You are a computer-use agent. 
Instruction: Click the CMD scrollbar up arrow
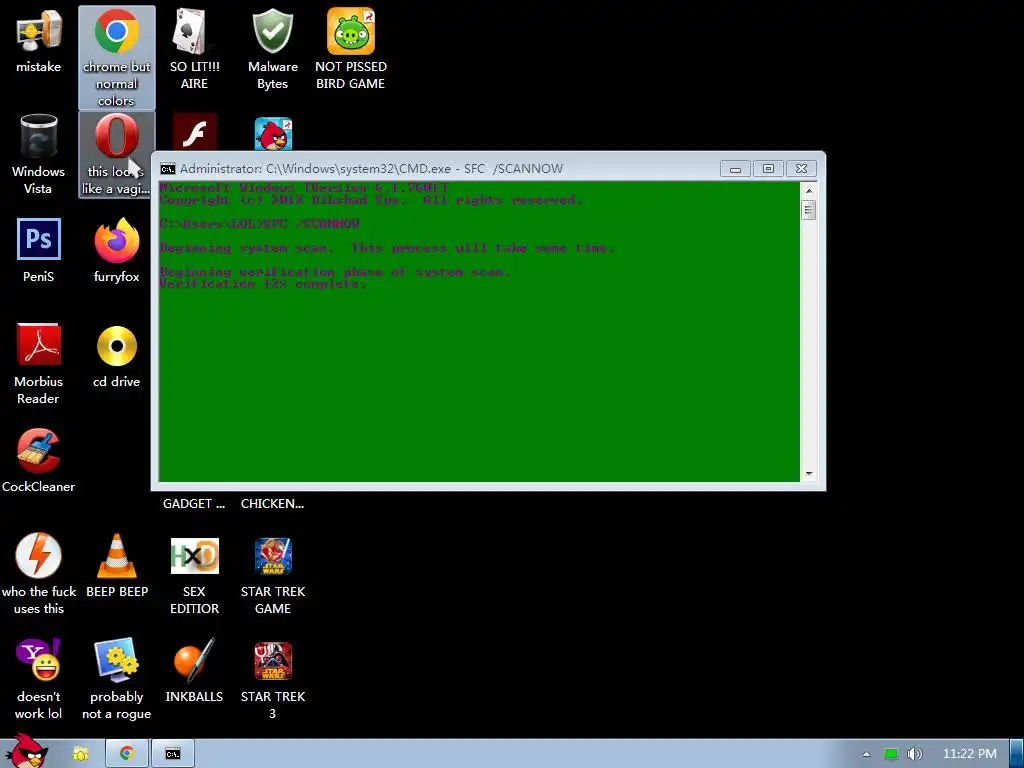point(809,191)
